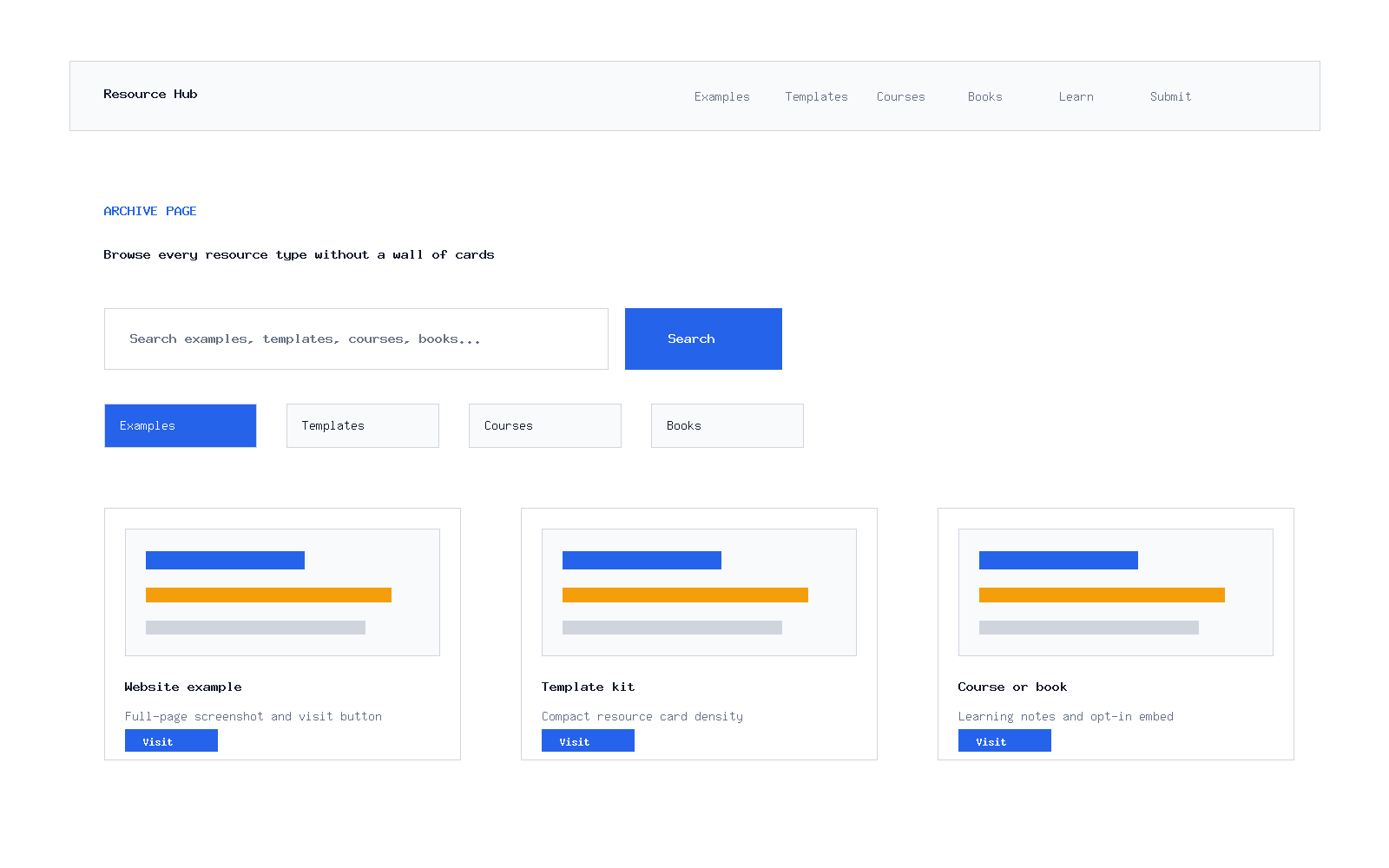Open the Learn navigation link
1389x868 pixels.
pos(1076,96)
